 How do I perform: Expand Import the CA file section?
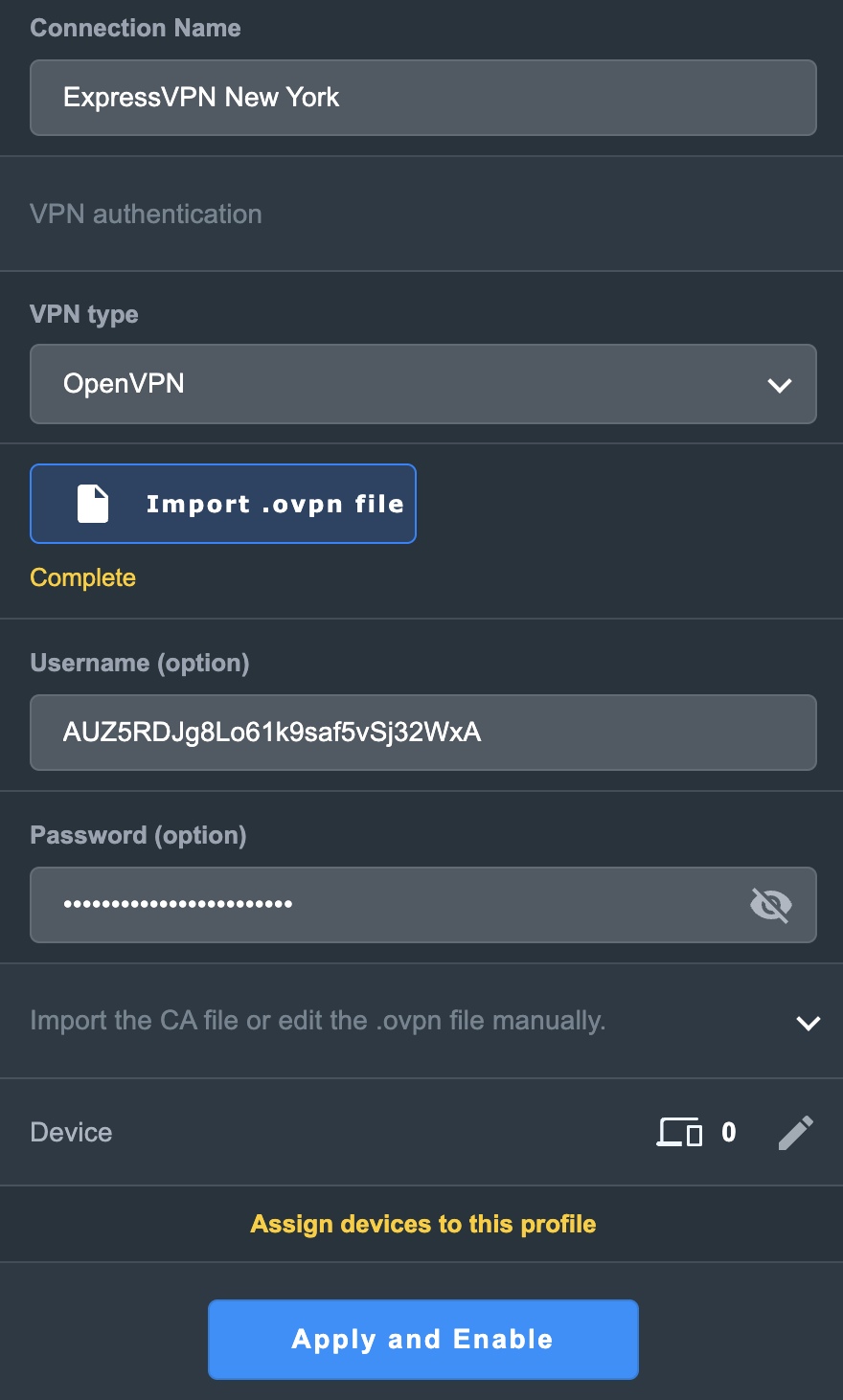point(809,1023)
